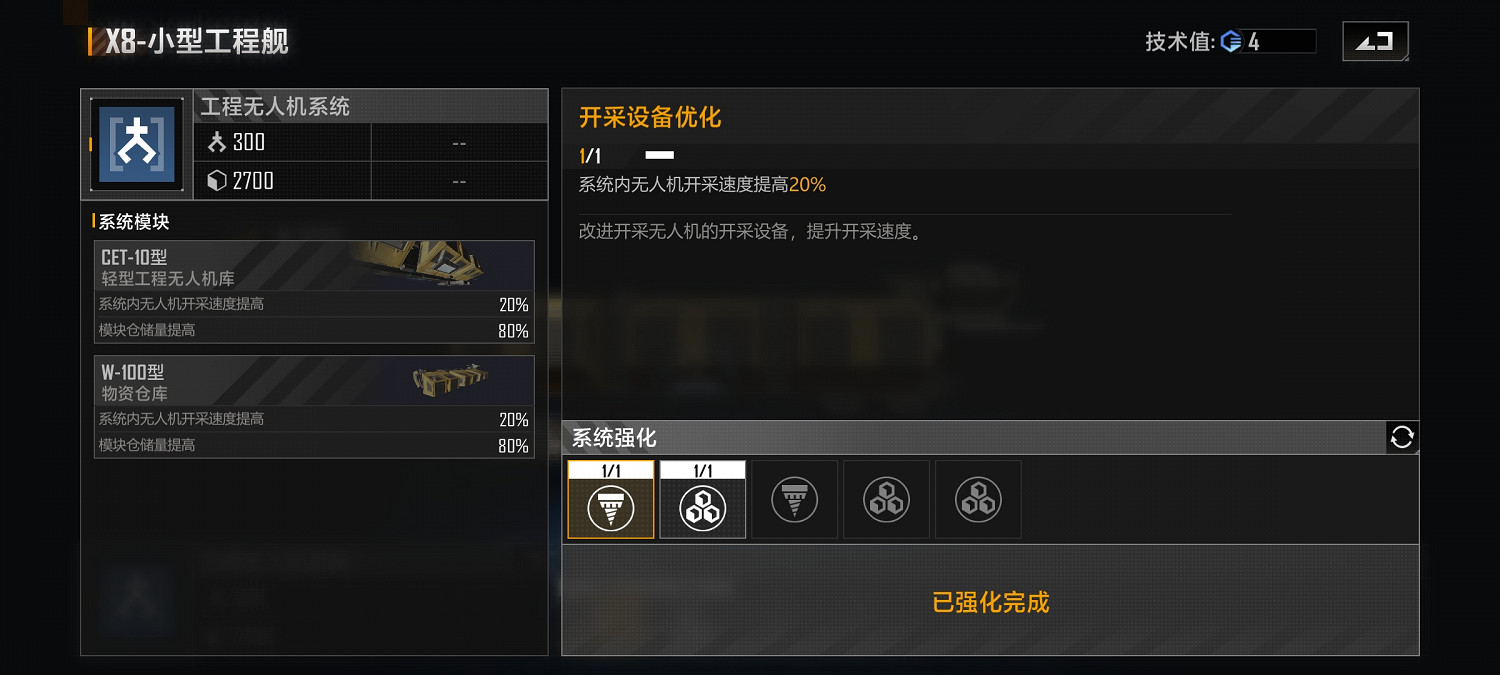This screenshot has height=675, width=1500.
Task: Choose the fifth locked cube upgrade icon
Action: tap(979, 499)
